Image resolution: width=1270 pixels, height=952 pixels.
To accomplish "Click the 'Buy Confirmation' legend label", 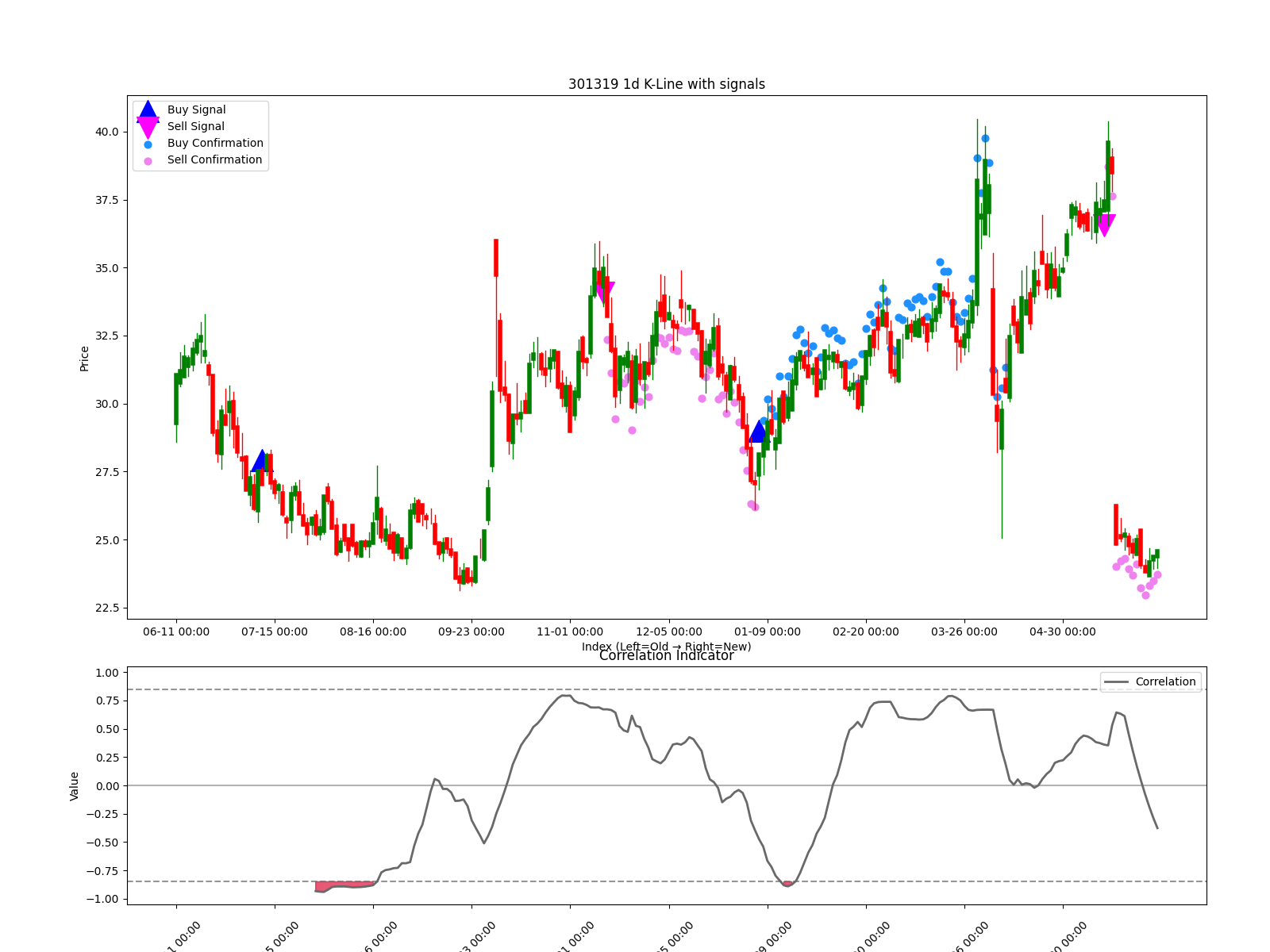I will pos(215,144).
